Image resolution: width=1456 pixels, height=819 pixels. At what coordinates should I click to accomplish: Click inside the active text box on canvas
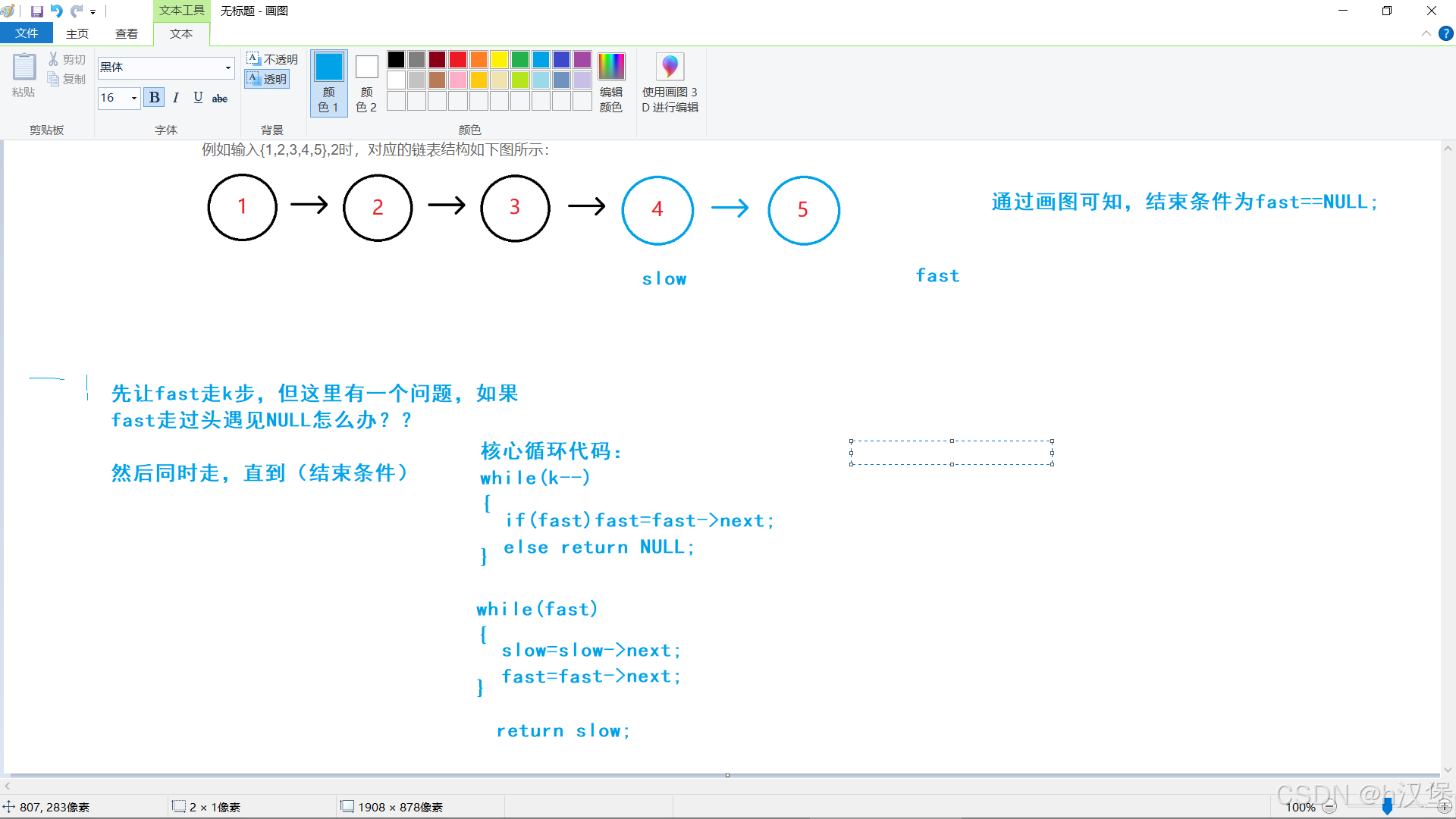point(952,453)
